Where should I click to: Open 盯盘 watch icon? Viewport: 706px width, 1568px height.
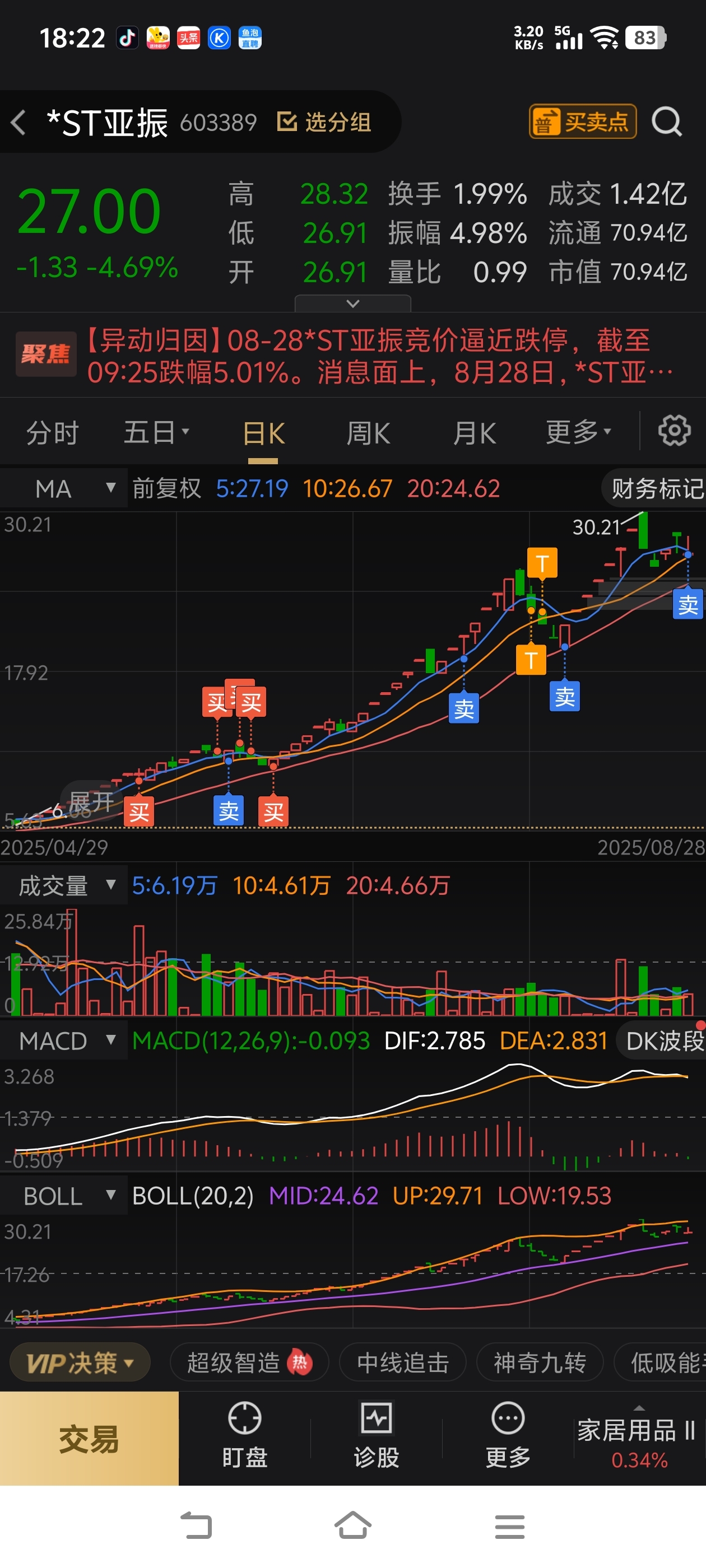pyautogui.click(x=244, y=1435)
